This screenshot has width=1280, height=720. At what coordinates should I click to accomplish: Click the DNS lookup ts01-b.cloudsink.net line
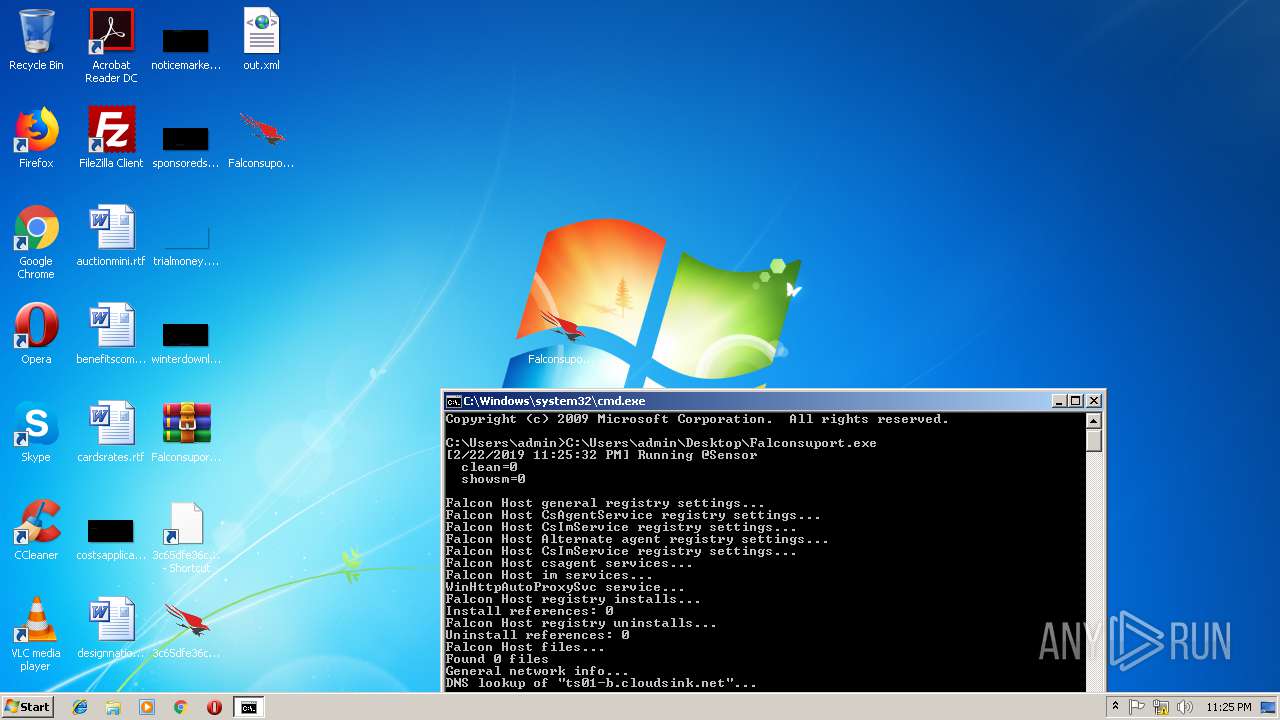pos(601,683)
